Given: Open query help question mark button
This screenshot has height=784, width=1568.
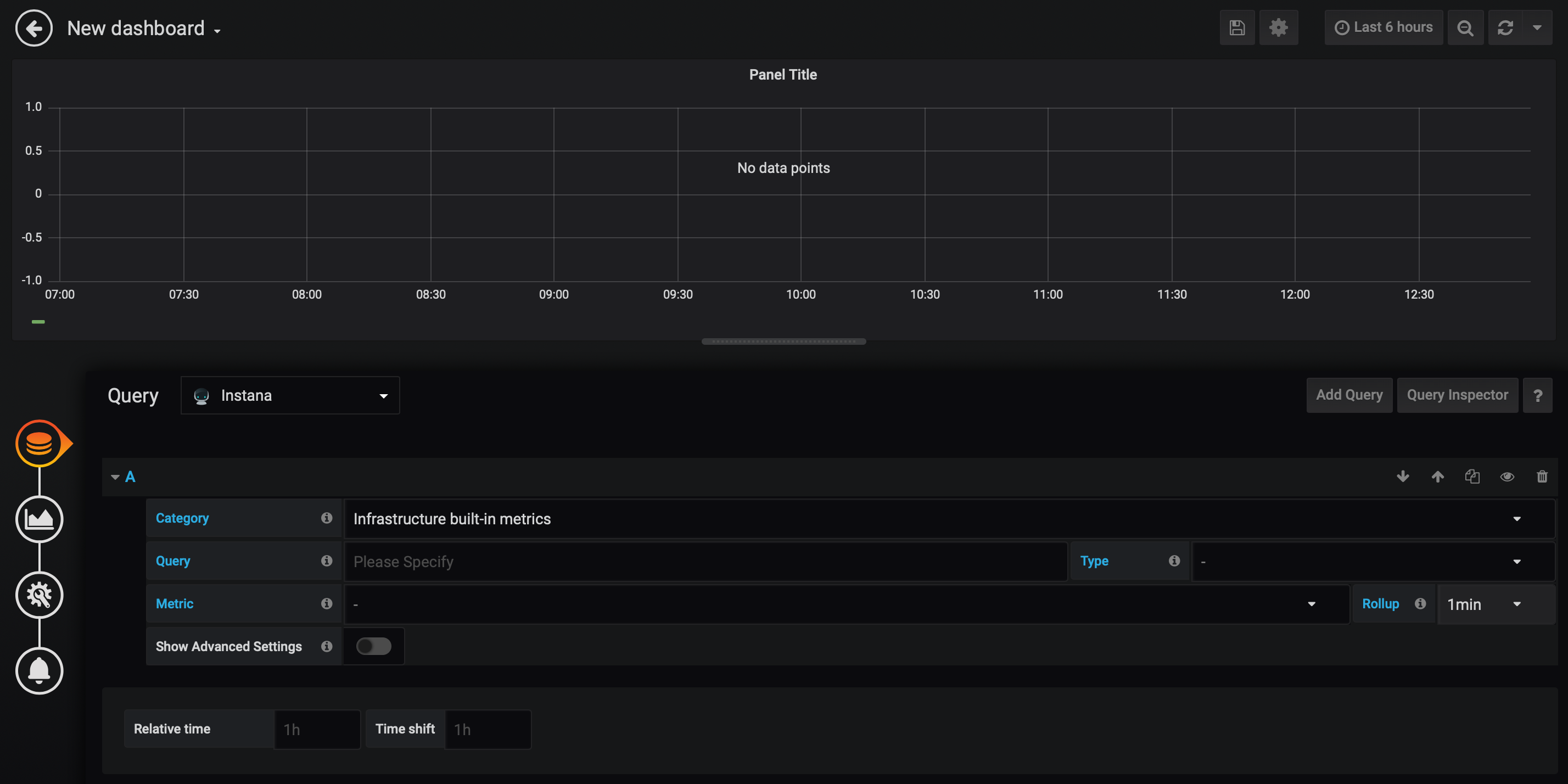Looking at the screenshot, I should 1538,395.
